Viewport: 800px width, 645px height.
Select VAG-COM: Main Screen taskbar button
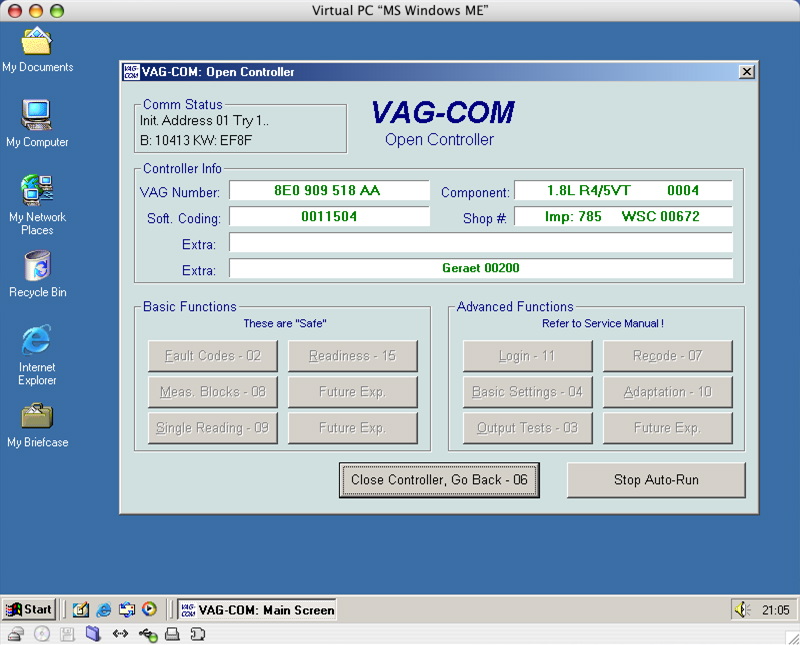257,610
